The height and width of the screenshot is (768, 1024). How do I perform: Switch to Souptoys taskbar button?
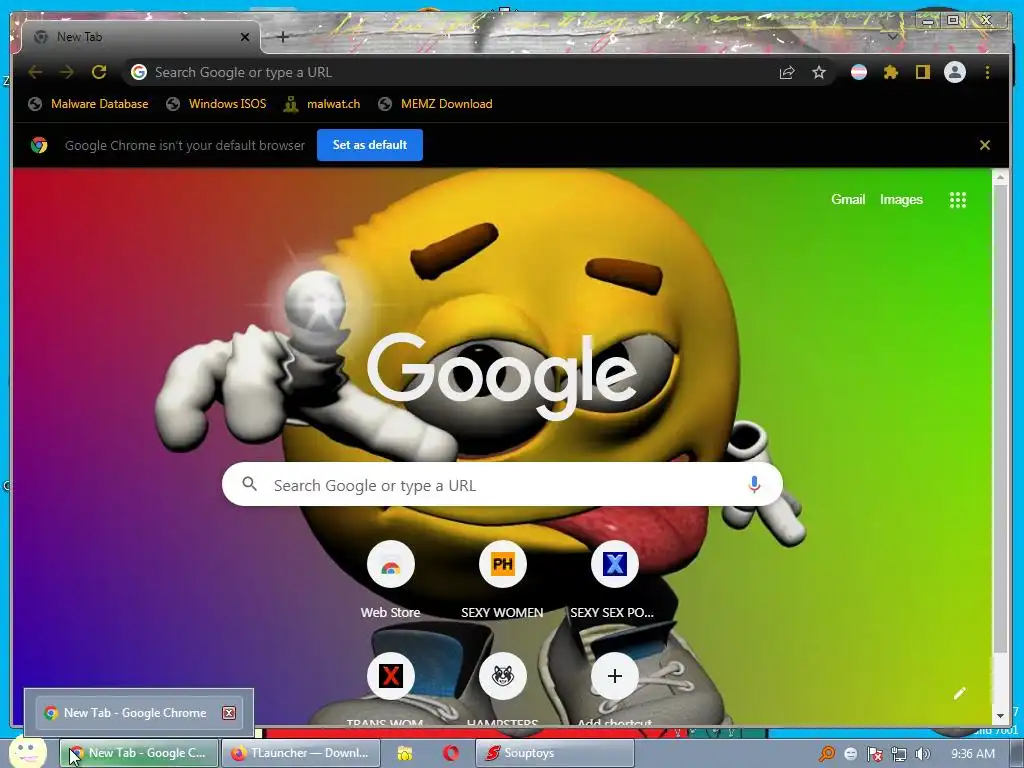(554, 753)
